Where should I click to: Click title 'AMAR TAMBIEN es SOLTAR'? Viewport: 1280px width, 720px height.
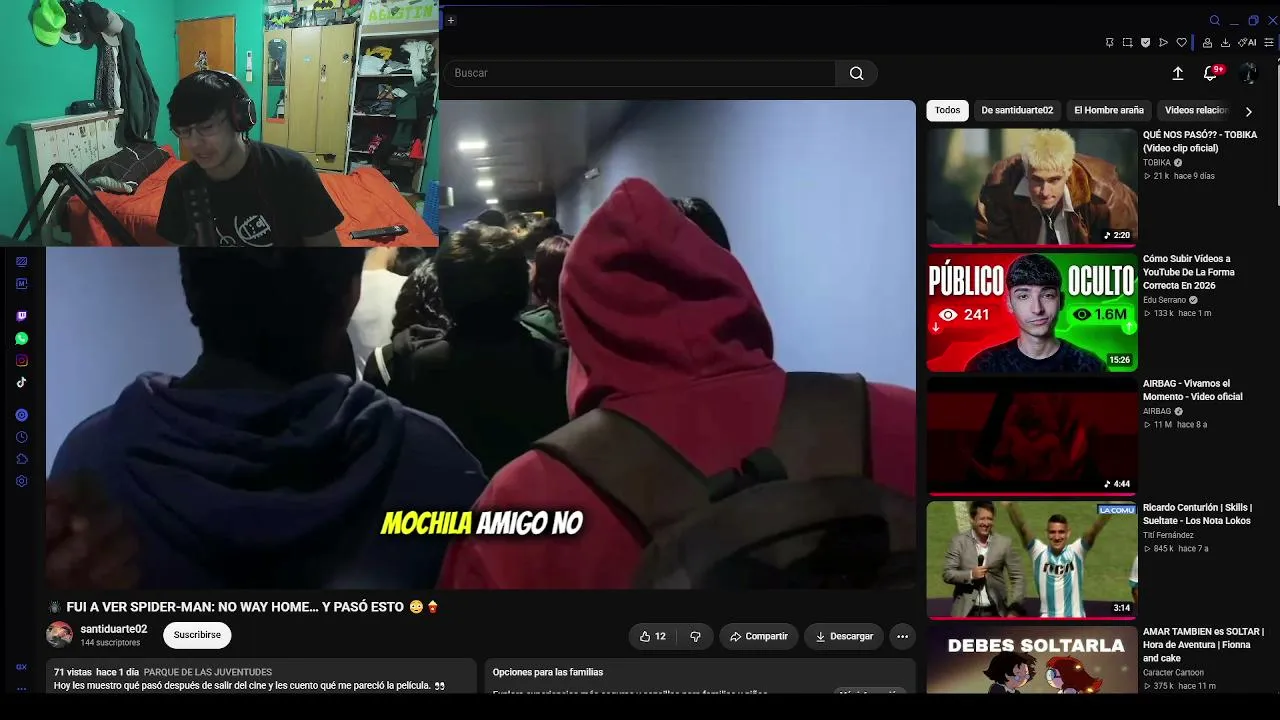click(1203, 645)
